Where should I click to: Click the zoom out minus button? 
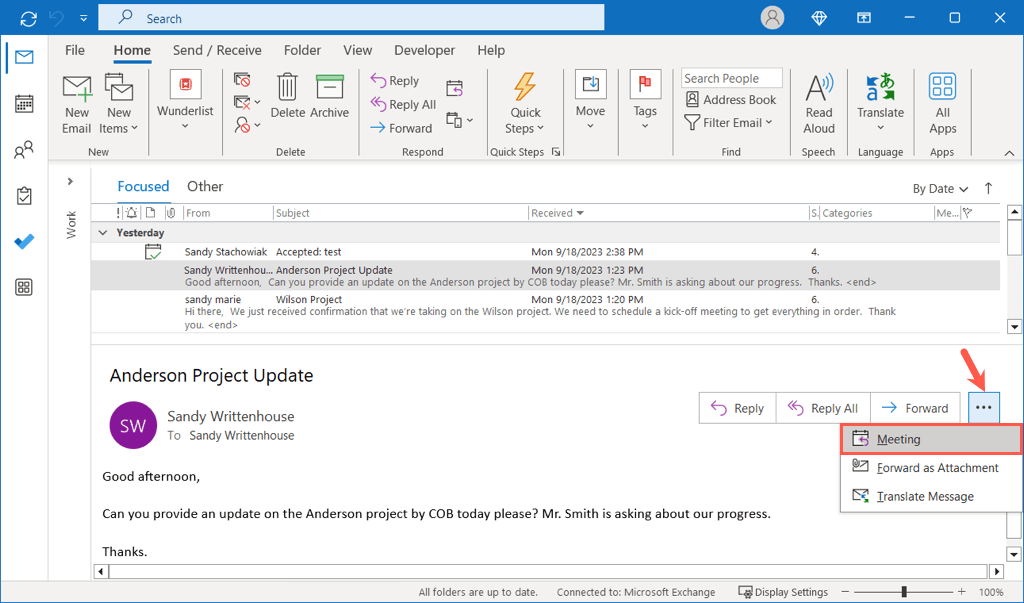(845, 592)
